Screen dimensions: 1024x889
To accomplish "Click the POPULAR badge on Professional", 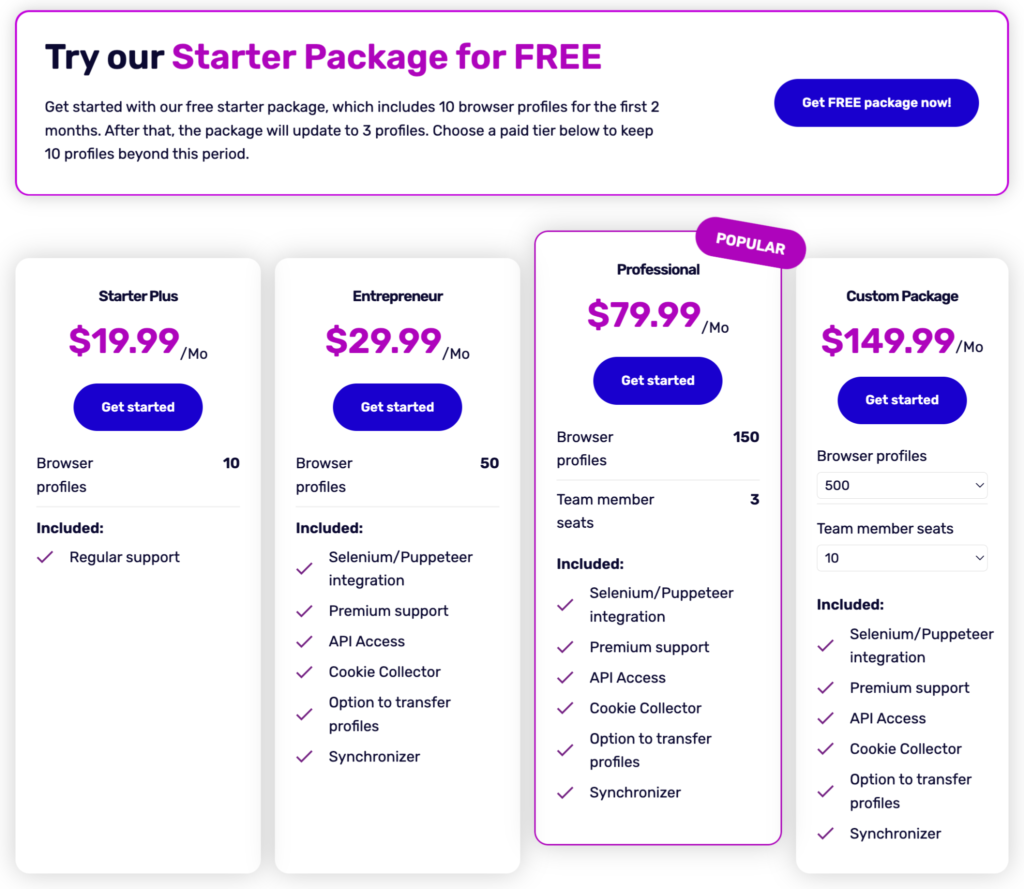I will [751, 243].
